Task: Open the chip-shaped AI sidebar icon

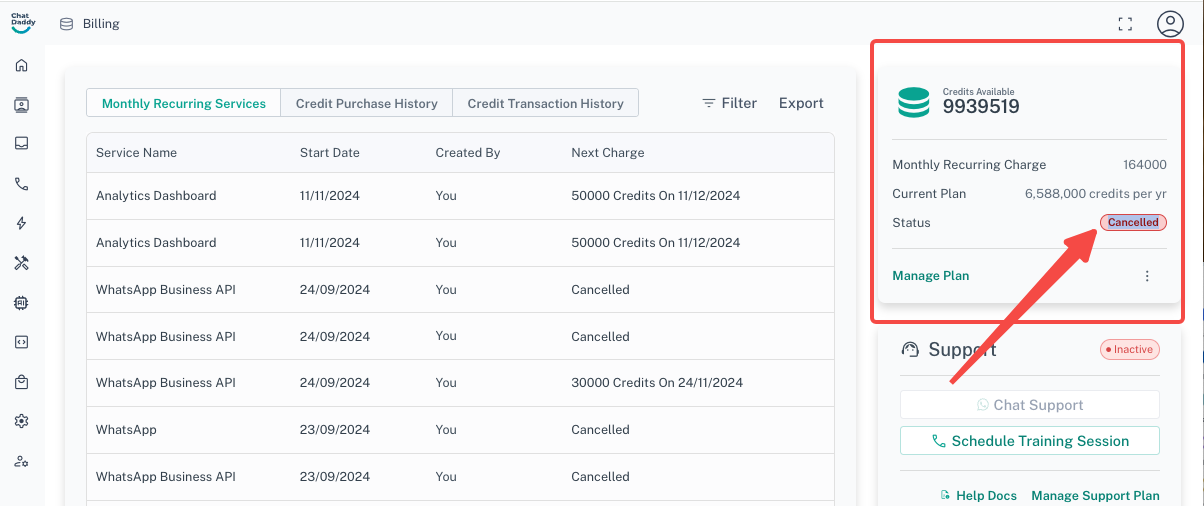Action: tap(21, 302)
